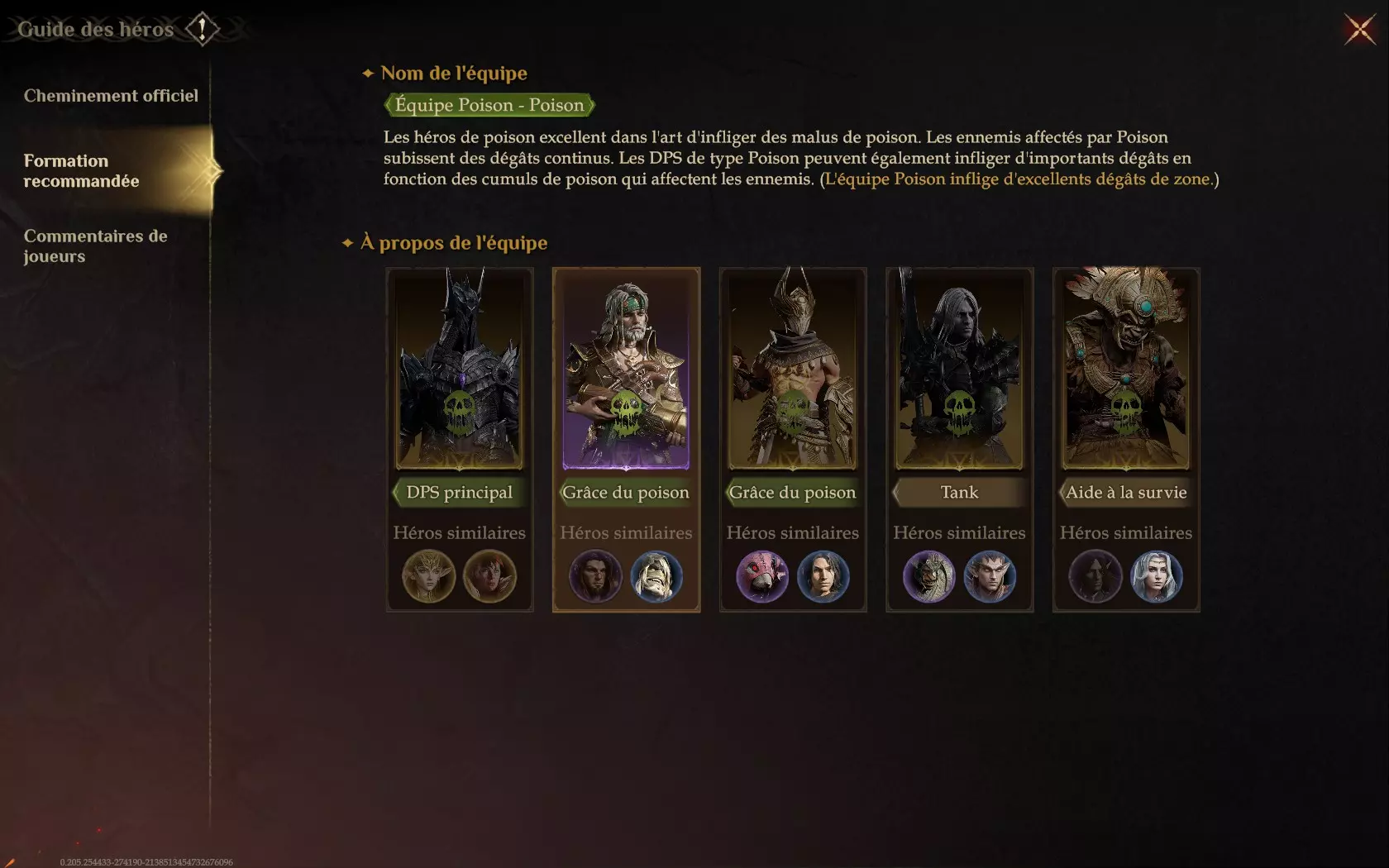Select the Tank hero card
The width and height of the screenshot is (1389, 868).
[x=959, y=369]
